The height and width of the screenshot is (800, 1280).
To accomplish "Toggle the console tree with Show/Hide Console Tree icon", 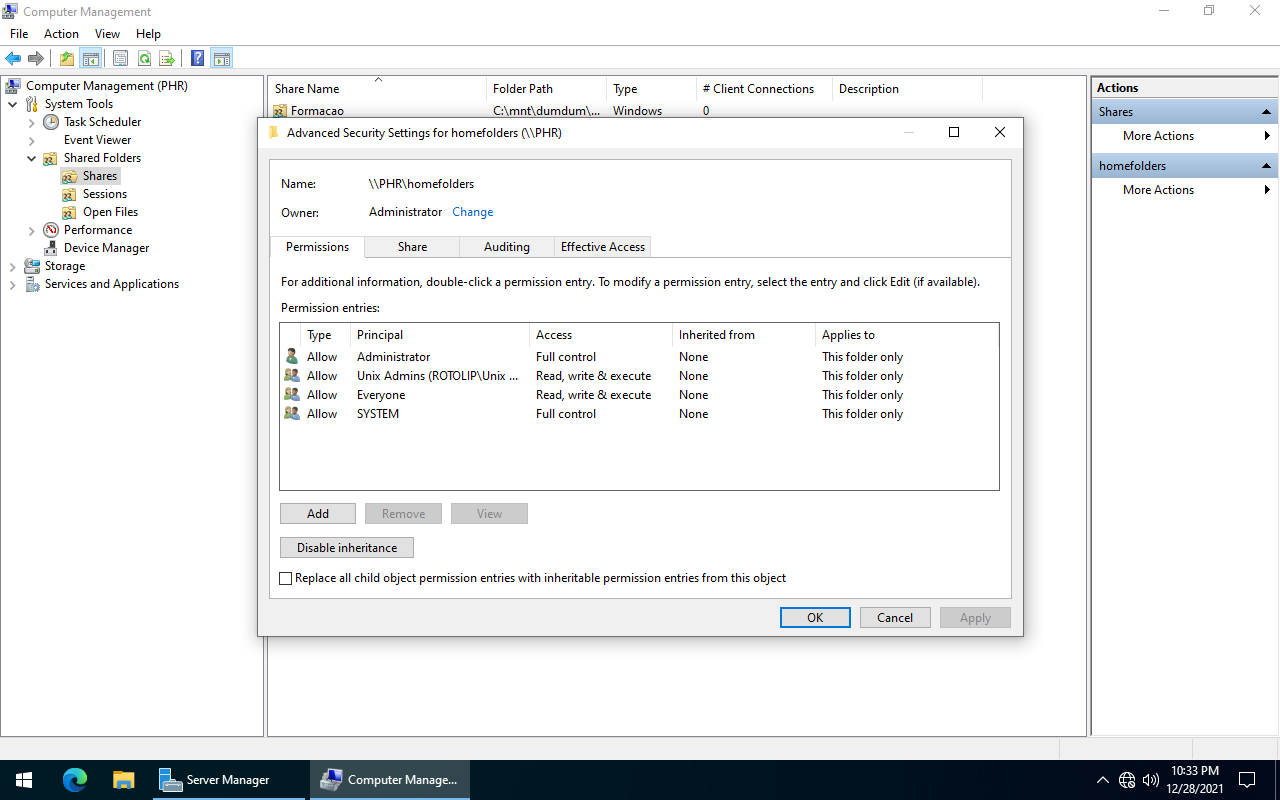I will pos(91,57).
